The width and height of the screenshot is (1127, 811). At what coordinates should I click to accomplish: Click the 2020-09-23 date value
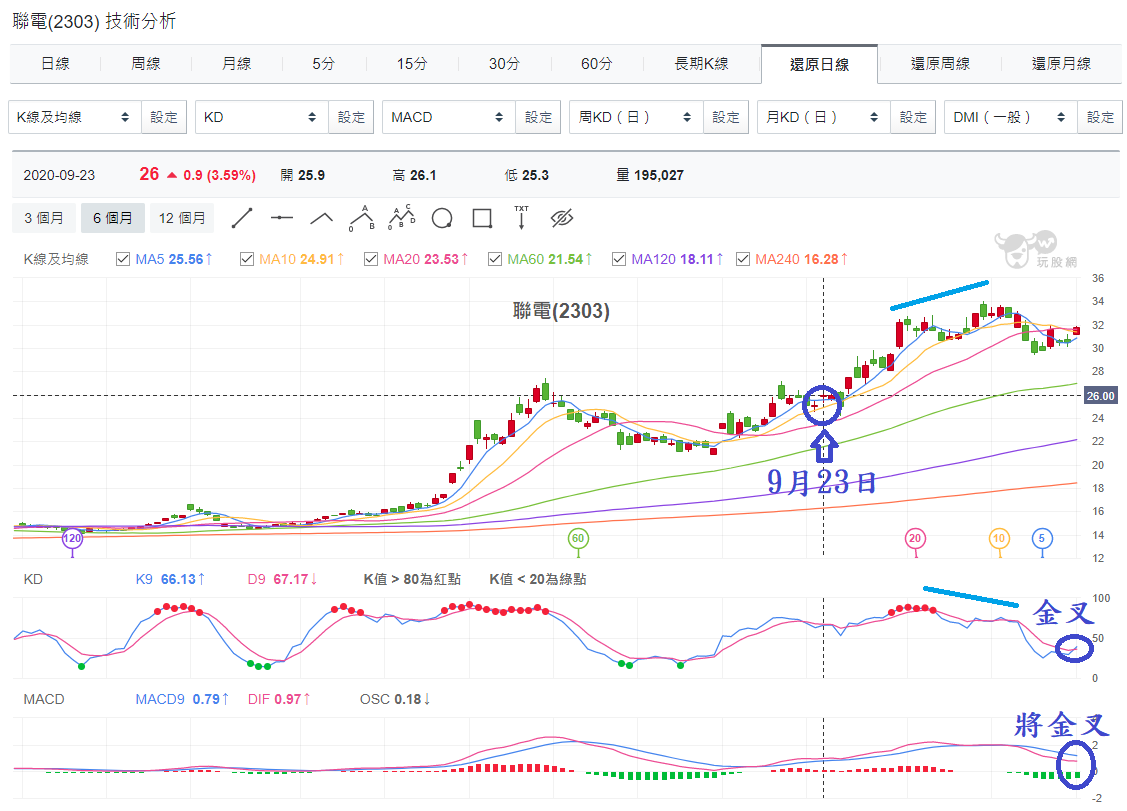[59, 175]
